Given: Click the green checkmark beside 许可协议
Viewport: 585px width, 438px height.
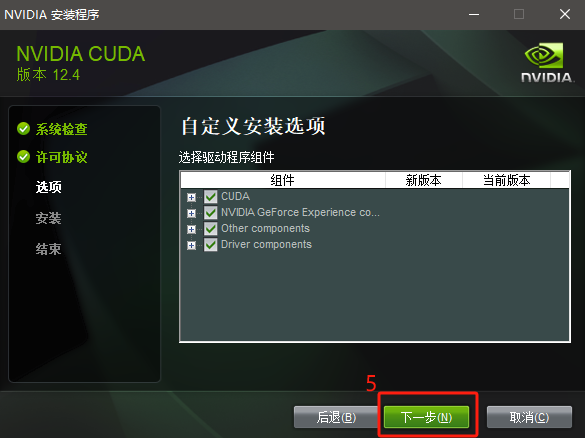Looking at the screenshot, I should point(24,157).
